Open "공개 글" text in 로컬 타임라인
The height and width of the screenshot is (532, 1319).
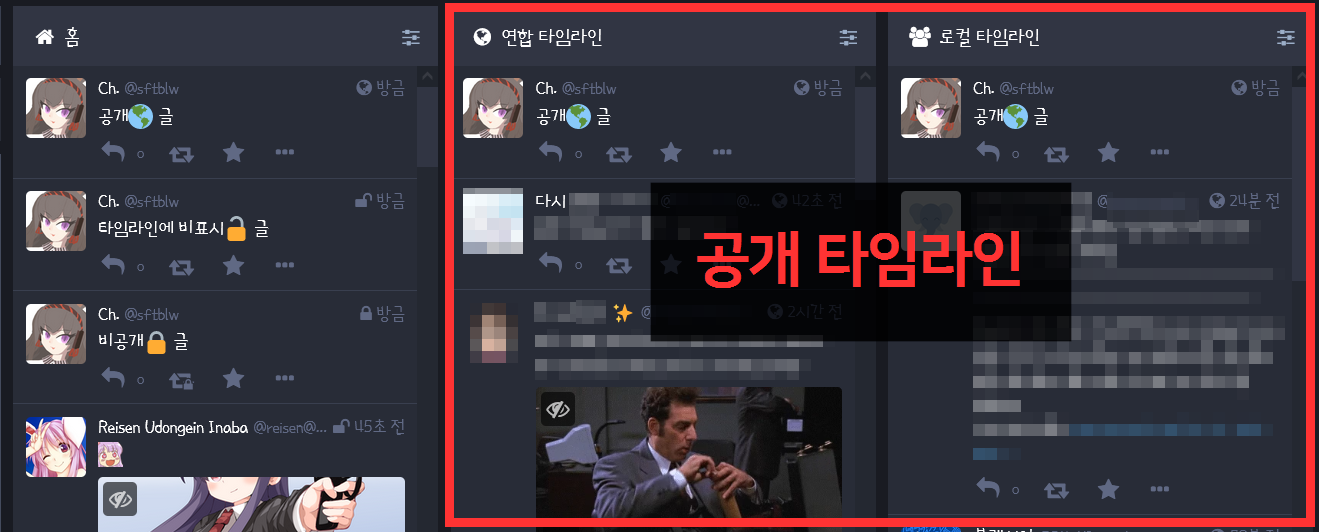[1011, 117]
